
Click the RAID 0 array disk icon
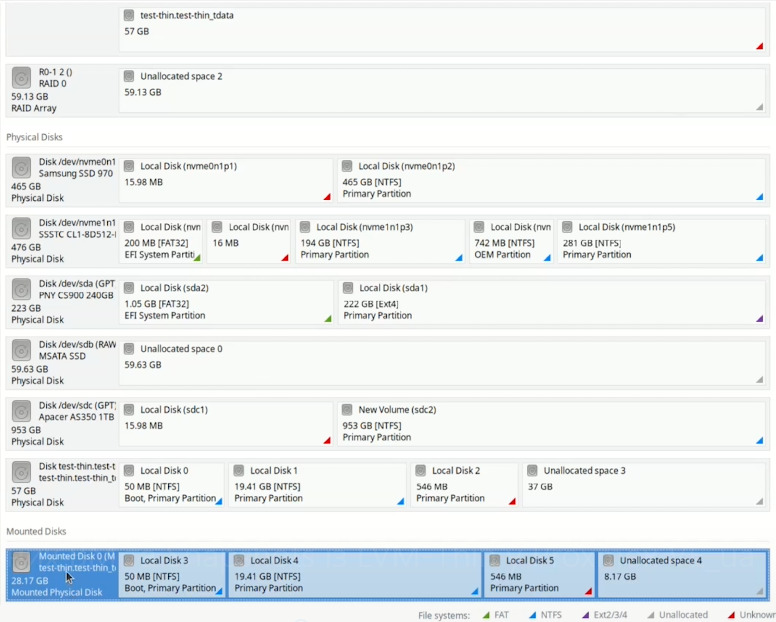pos(21,78)
